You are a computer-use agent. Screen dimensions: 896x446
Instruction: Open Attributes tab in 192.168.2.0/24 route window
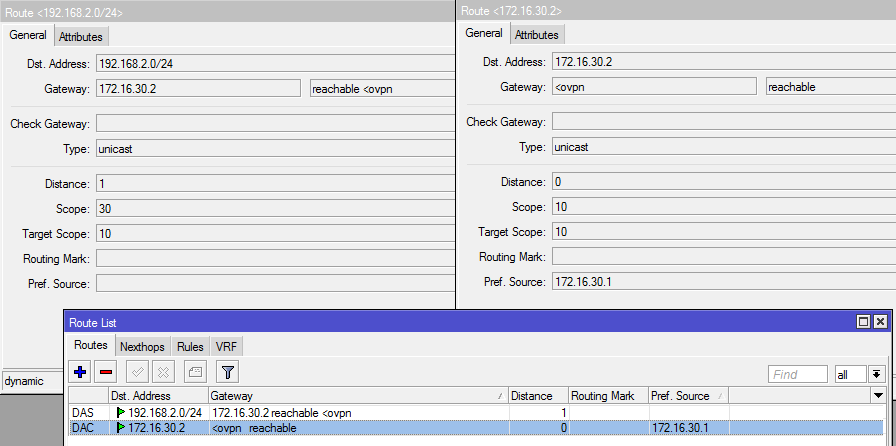point(80,36)
